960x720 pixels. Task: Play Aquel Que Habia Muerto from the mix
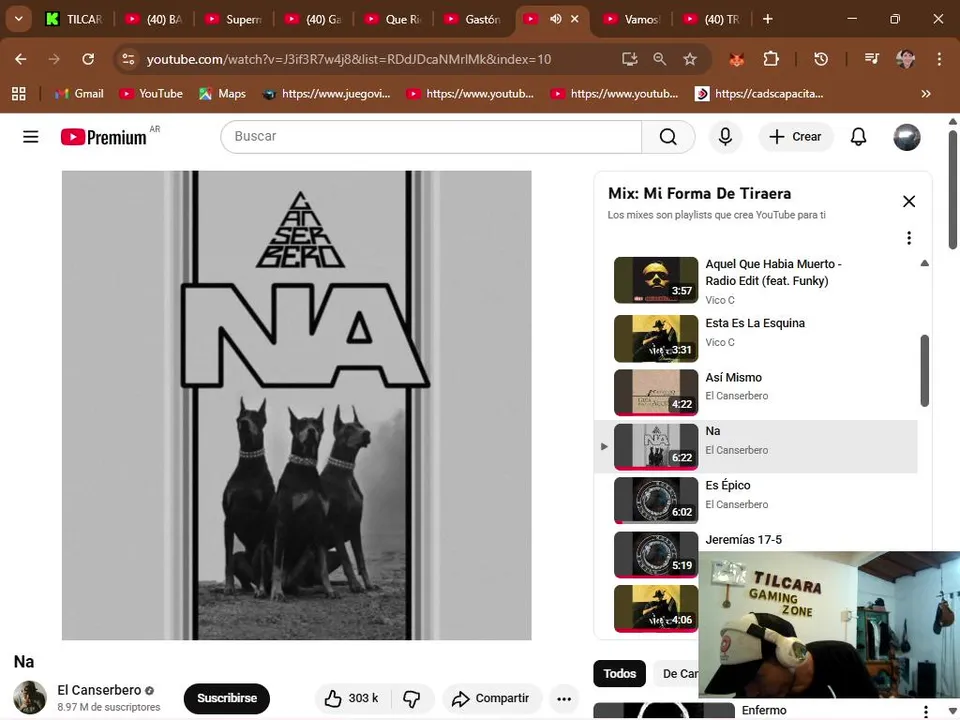pyautogui.click(x=756, y=280)
